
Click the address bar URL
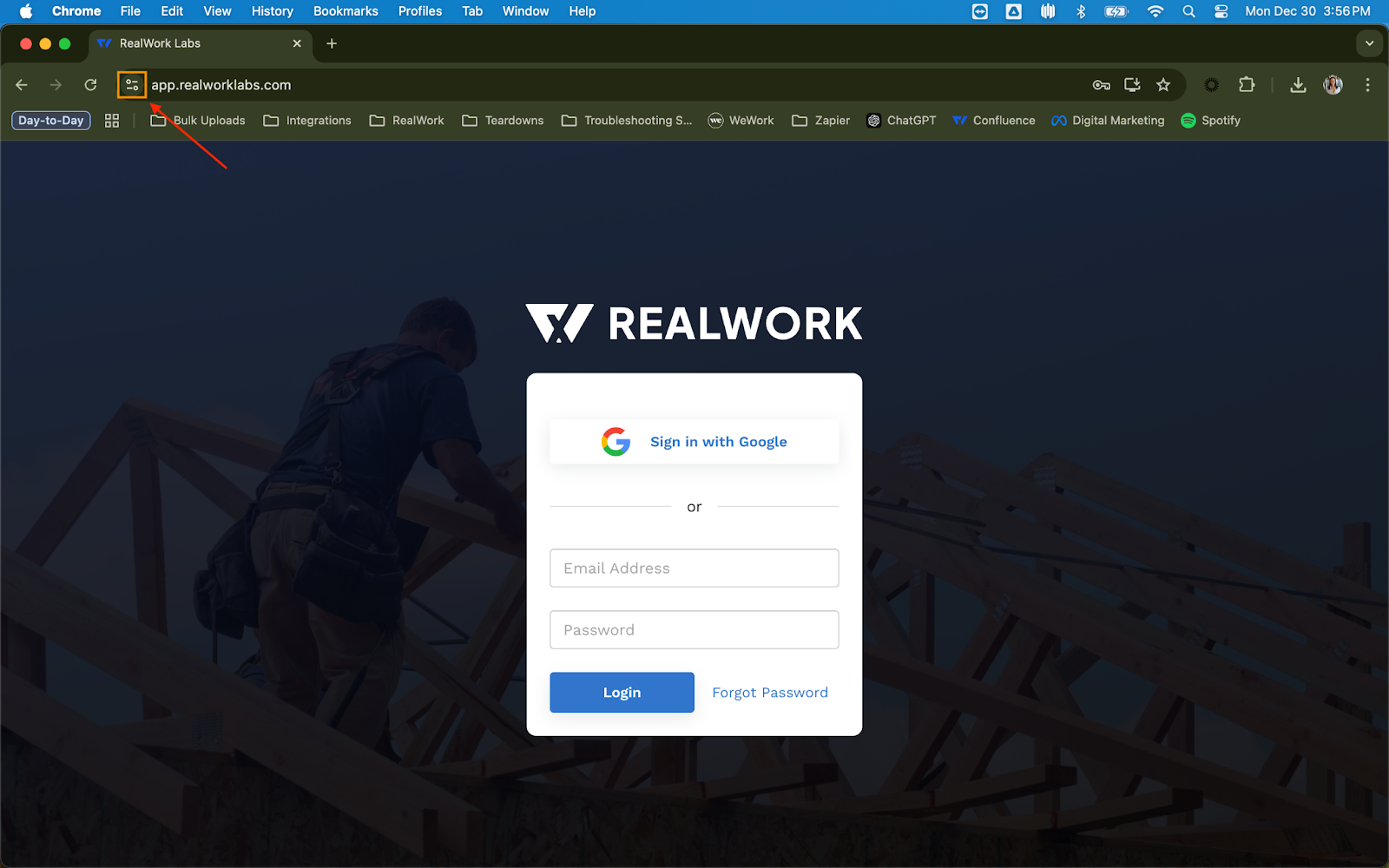tap(221, 85)
